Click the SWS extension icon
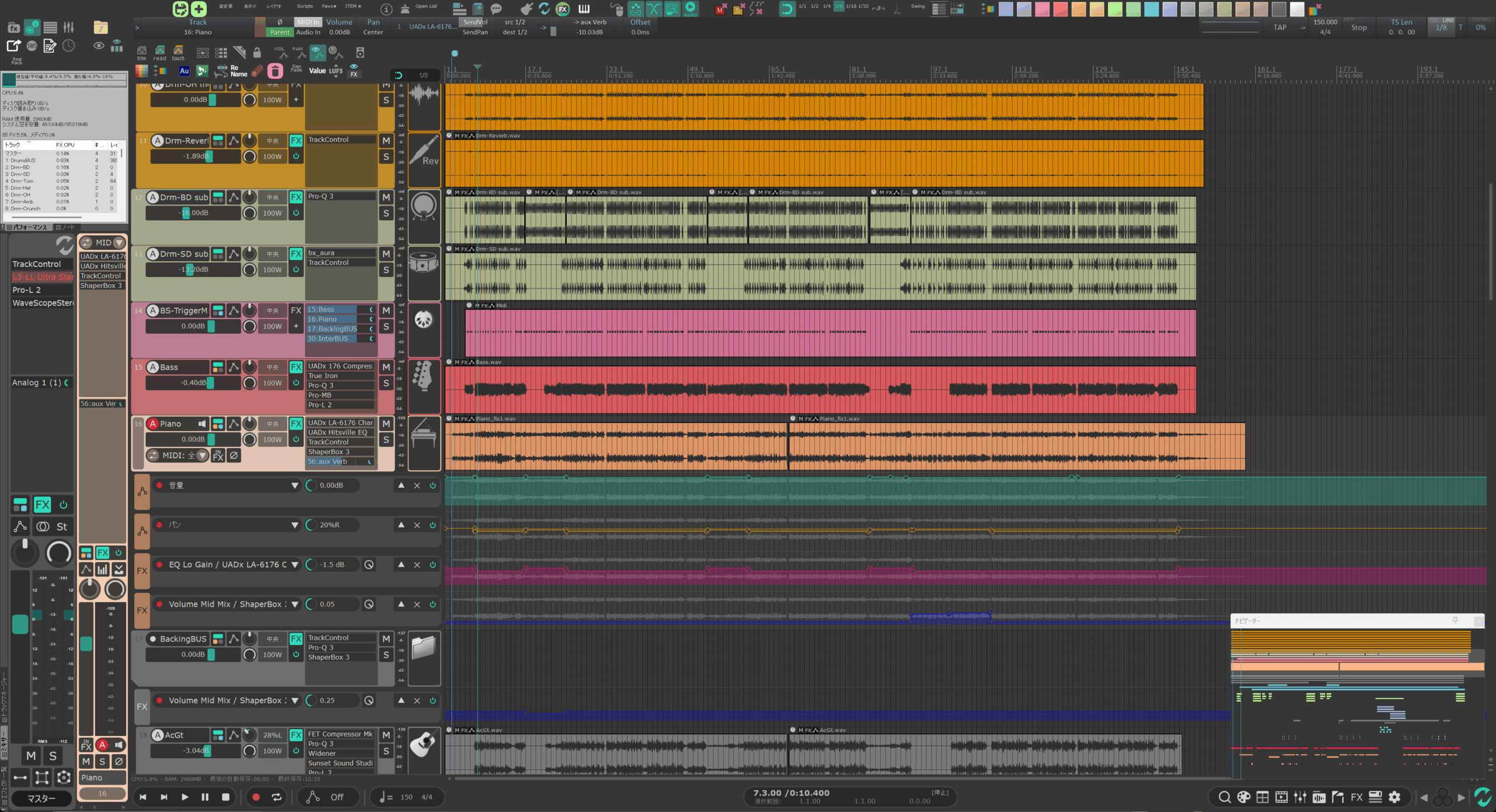The width and height of the screenshot is (1496, 812). pos(32,46)
